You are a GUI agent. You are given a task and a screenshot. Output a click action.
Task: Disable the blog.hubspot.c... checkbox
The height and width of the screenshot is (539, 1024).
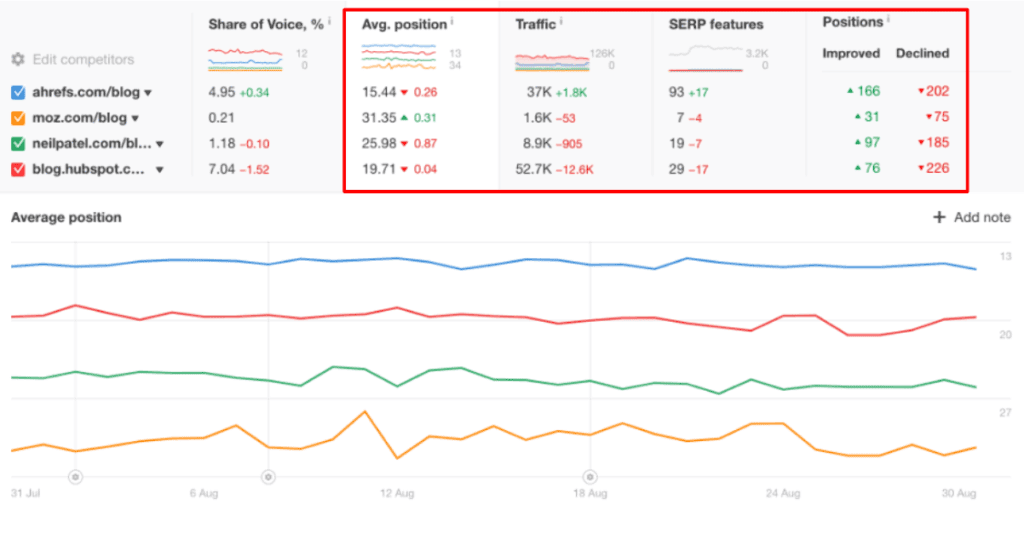click(18, 169)
